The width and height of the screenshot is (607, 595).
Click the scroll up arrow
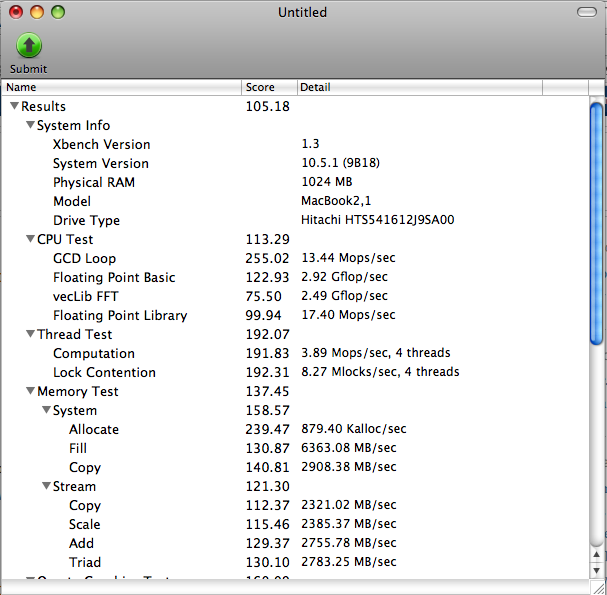click(x=597, y=555)
